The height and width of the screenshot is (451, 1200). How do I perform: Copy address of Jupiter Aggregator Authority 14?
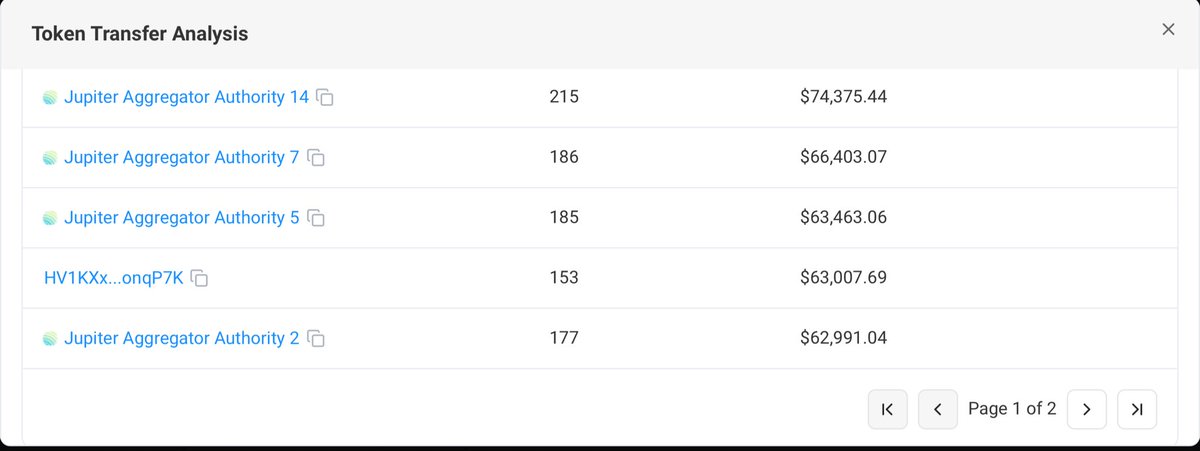(x=325, y=98)
